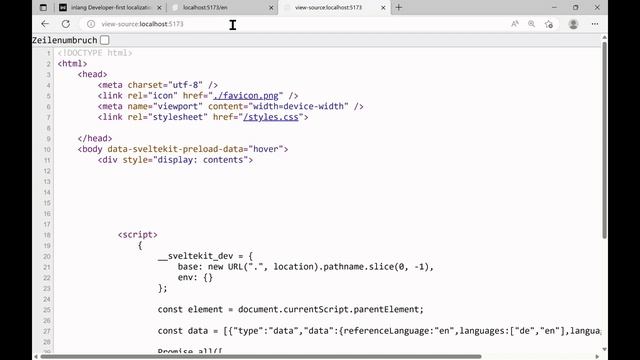640x360 pixels.
Task: Open the tab actions menu icon
Action: click(x=43, y=7)
